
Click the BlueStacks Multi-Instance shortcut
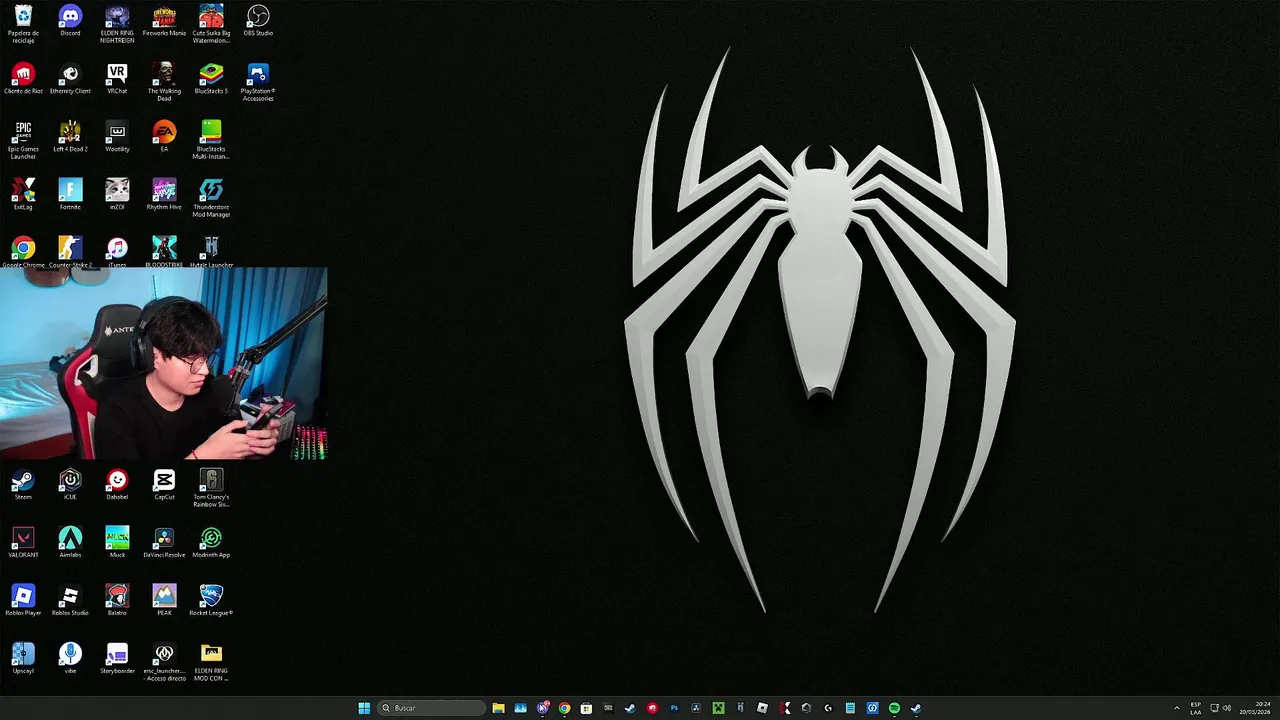point(211,139)
